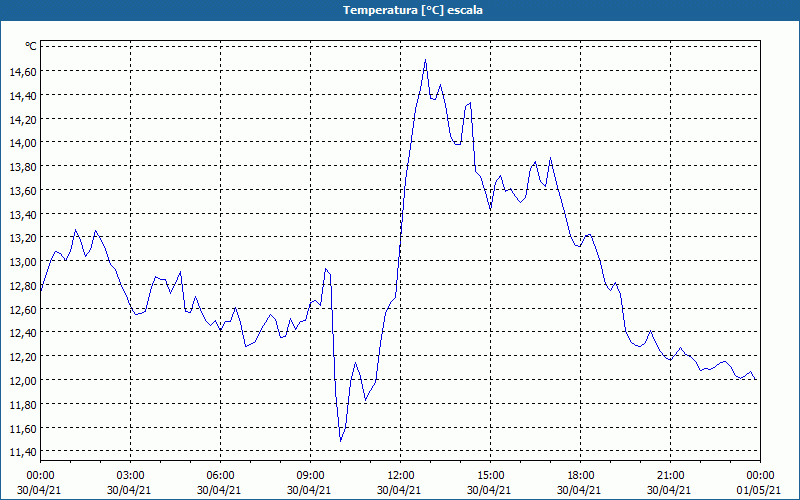Click the 13,20 y-axis value
800x500 pixels.
[x=23, y=238]
